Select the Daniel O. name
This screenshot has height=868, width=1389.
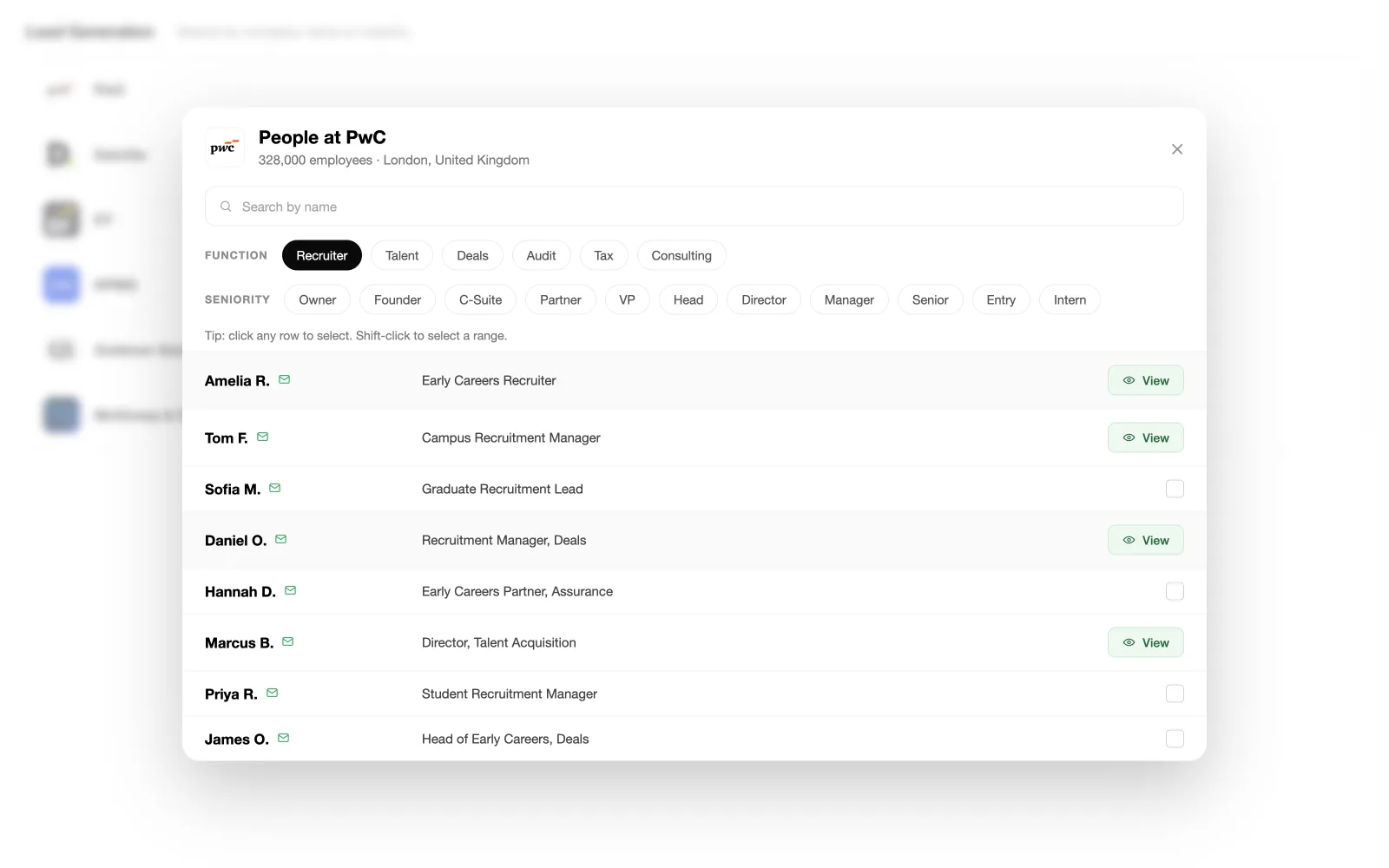tap(235, 541)
